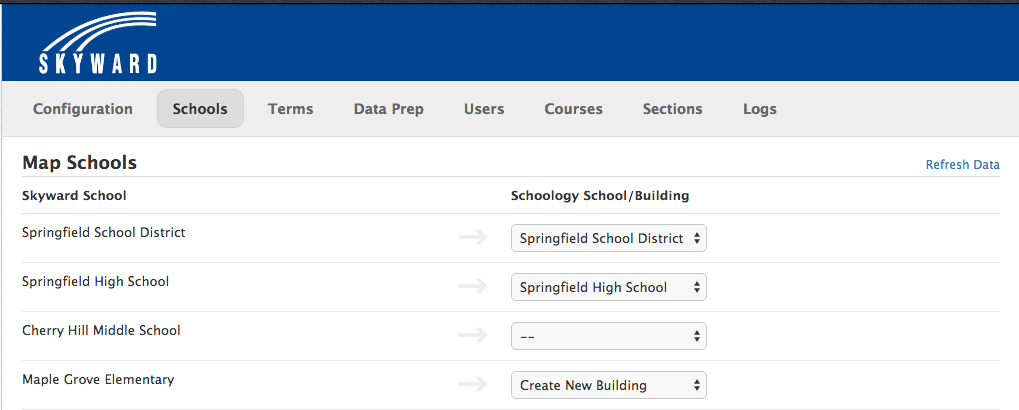1019x410 pixels.
Task: Click the Map Schools heading
Action: pyautogui.click(x=79, y=162)
